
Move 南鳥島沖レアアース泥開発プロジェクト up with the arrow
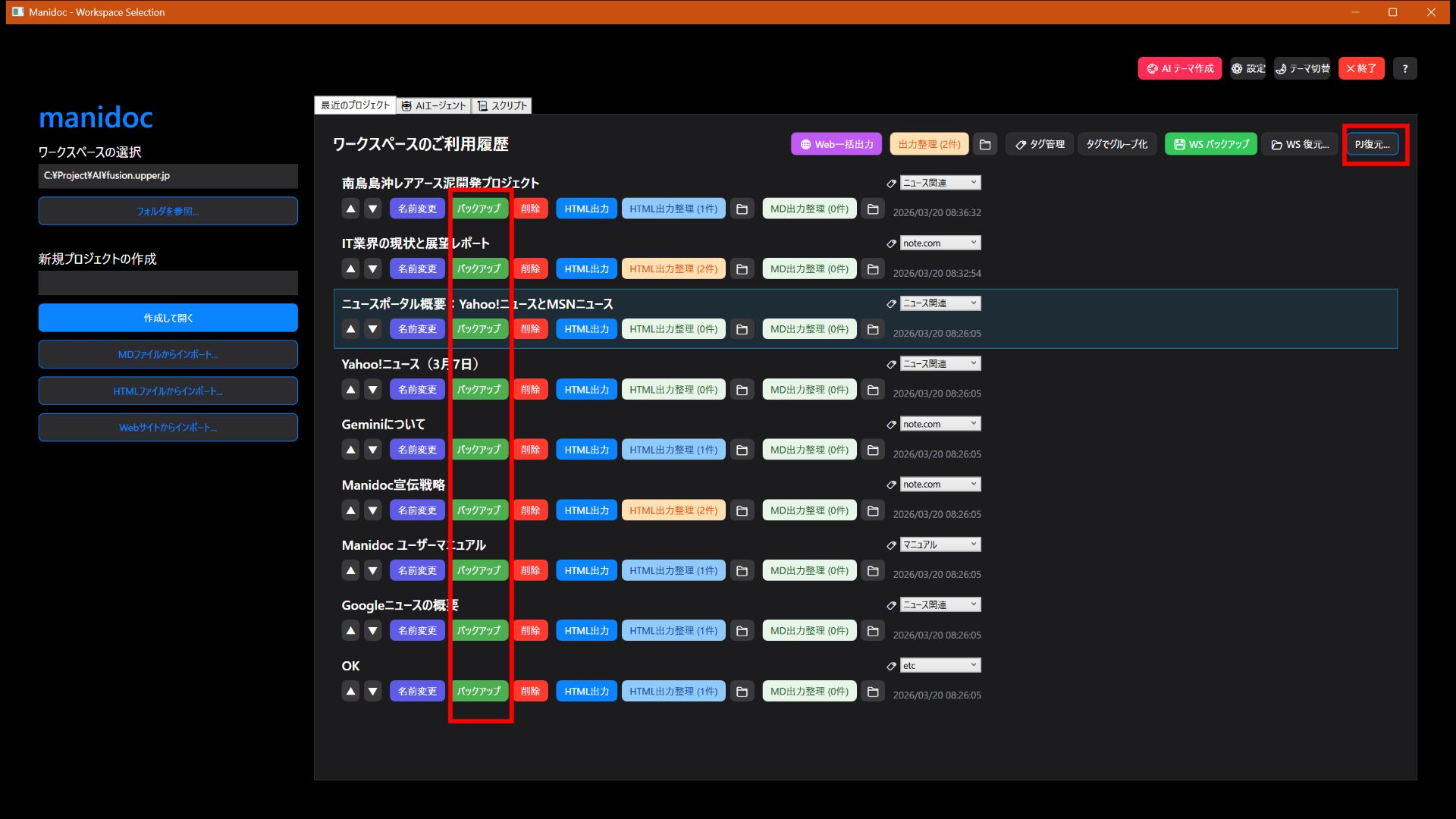(350, 208)
